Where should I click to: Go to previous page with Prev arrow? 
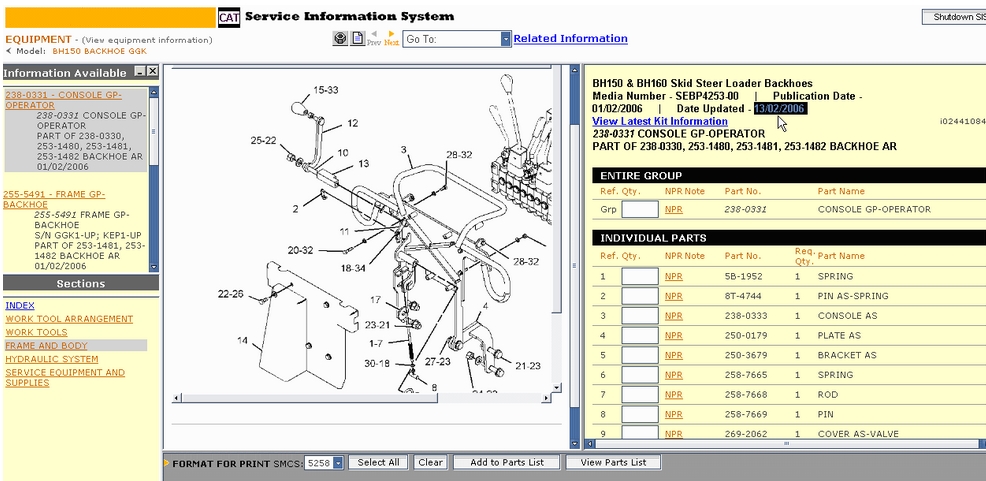coord(374,38)
